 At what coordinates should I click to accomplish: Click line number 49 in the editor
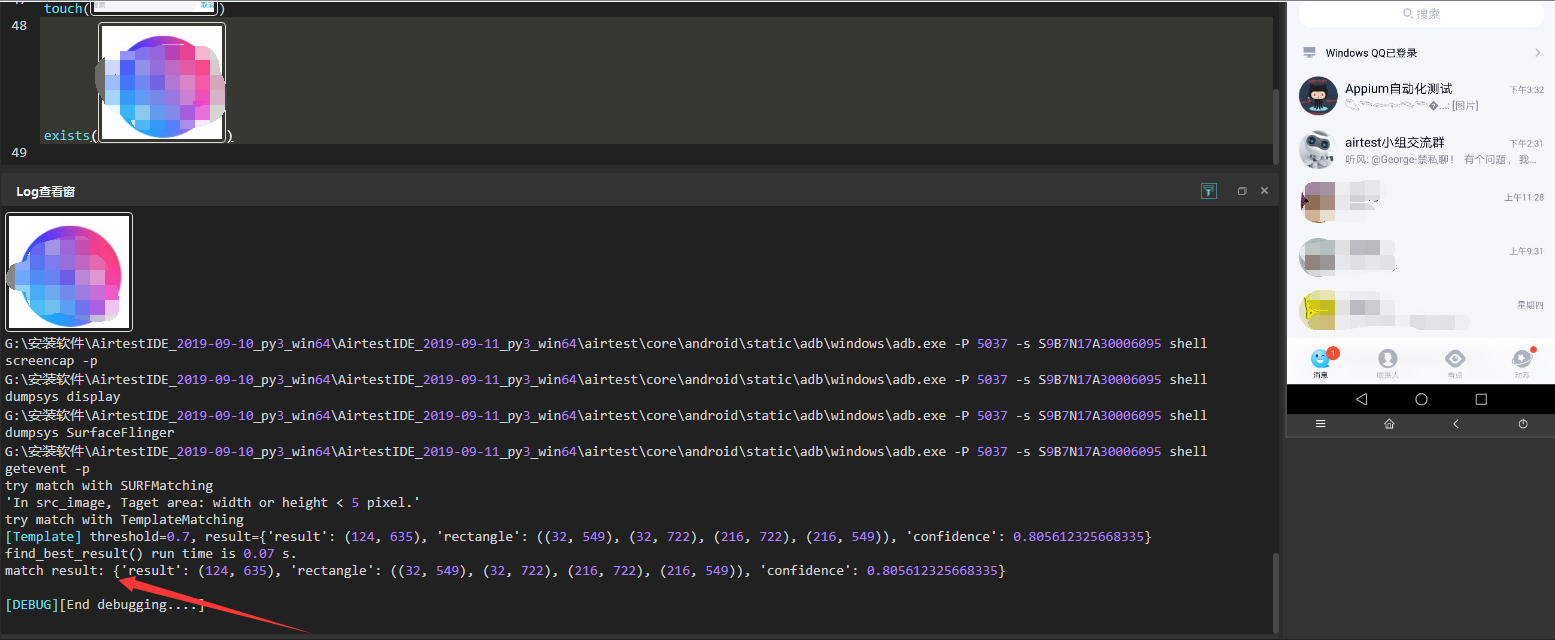pyautogui.click(x=19, y=152)
